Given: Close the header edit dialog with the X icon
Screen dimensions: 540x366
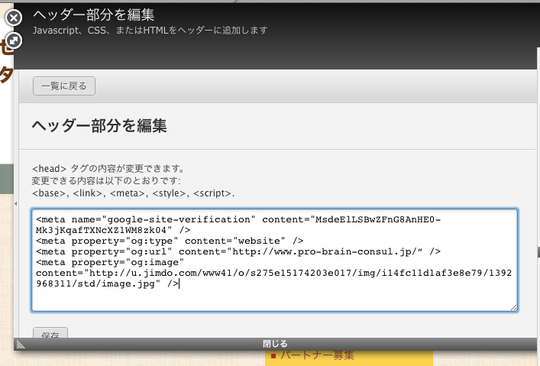Looking at the screenshot, I should pyautogui.click(x=13, y=18).
